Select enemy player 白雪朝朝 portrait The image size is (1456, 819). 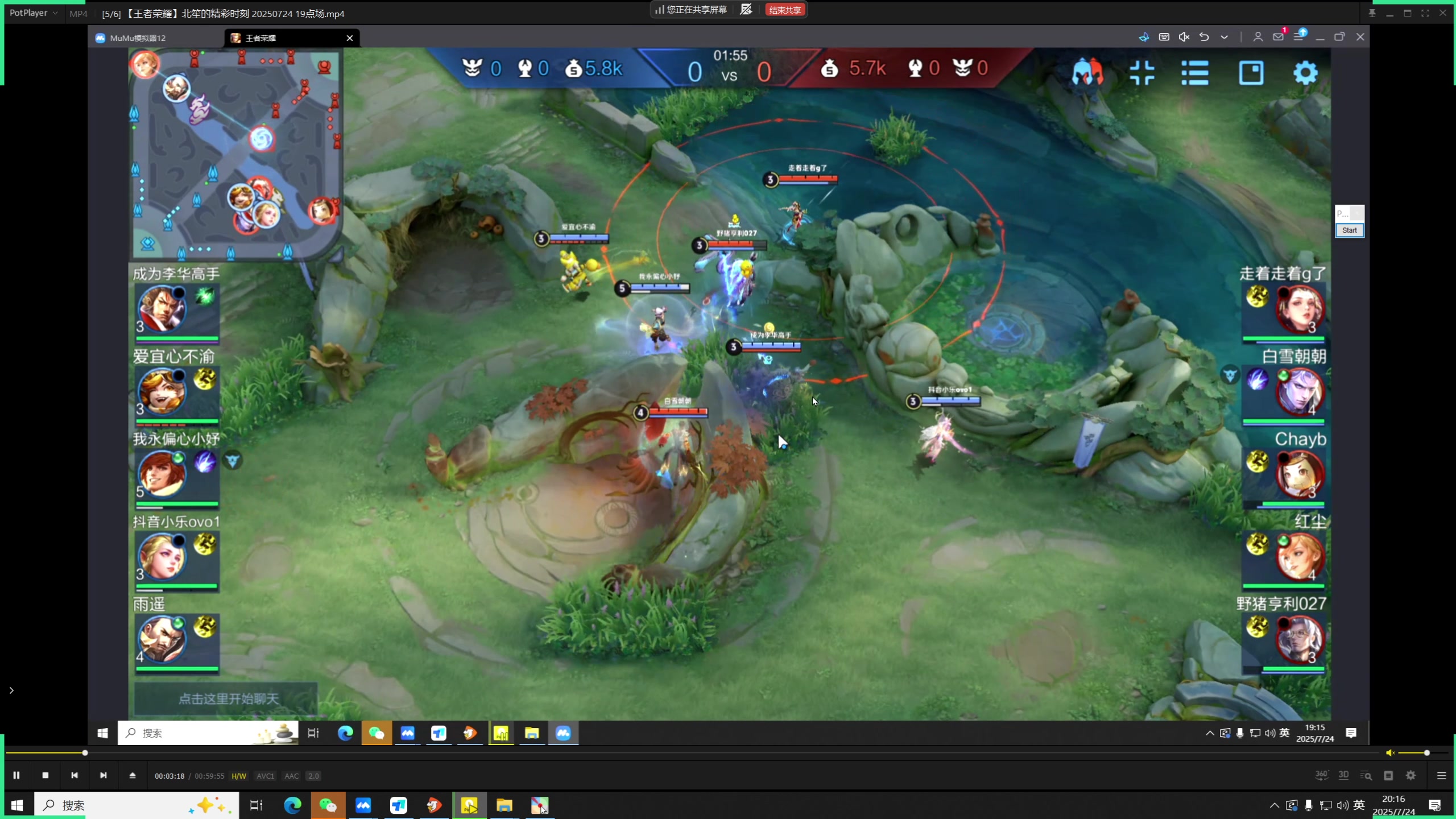coord(1300,392)
